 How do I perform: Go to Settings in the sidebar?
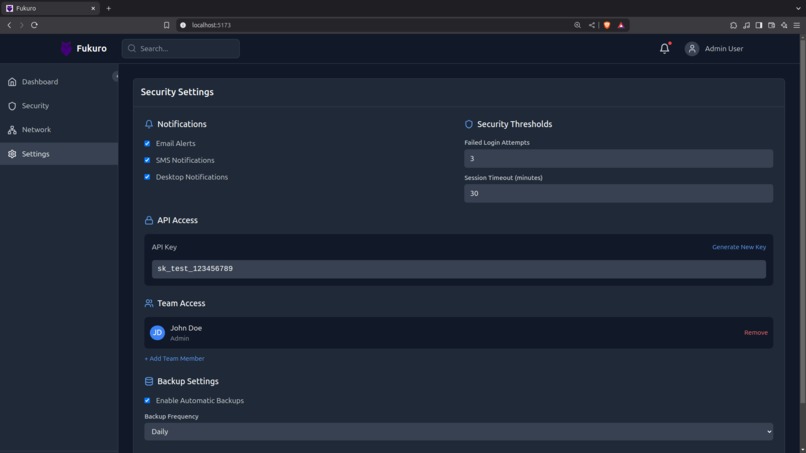pyautogui.click(x=59, y=154)
